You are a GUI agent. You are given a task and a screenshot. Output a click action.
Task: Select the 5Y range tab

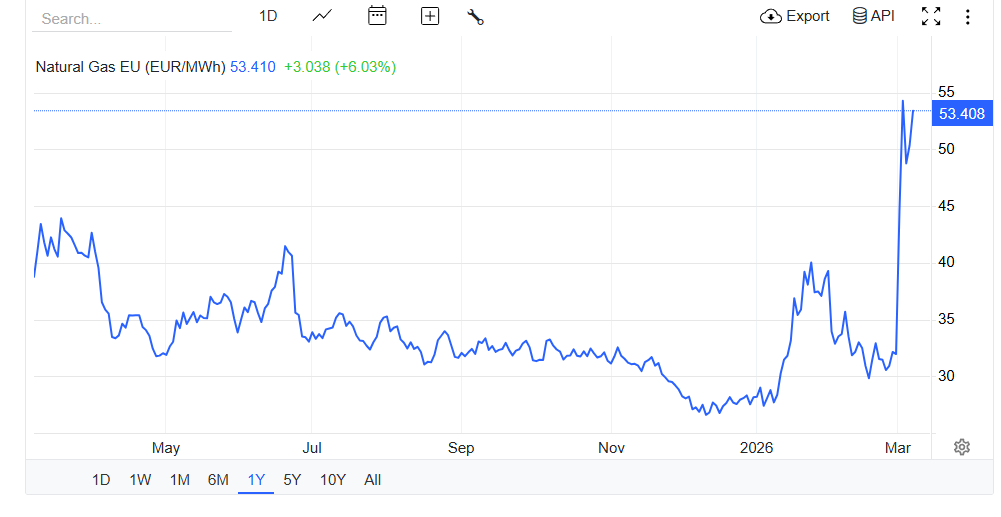tap(292, 480)
